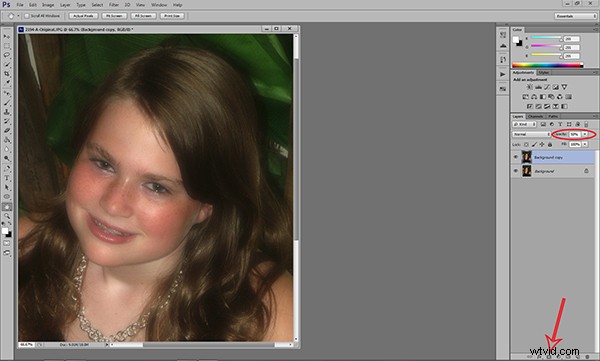Open the document status bar arrow menu

[107, 345]
